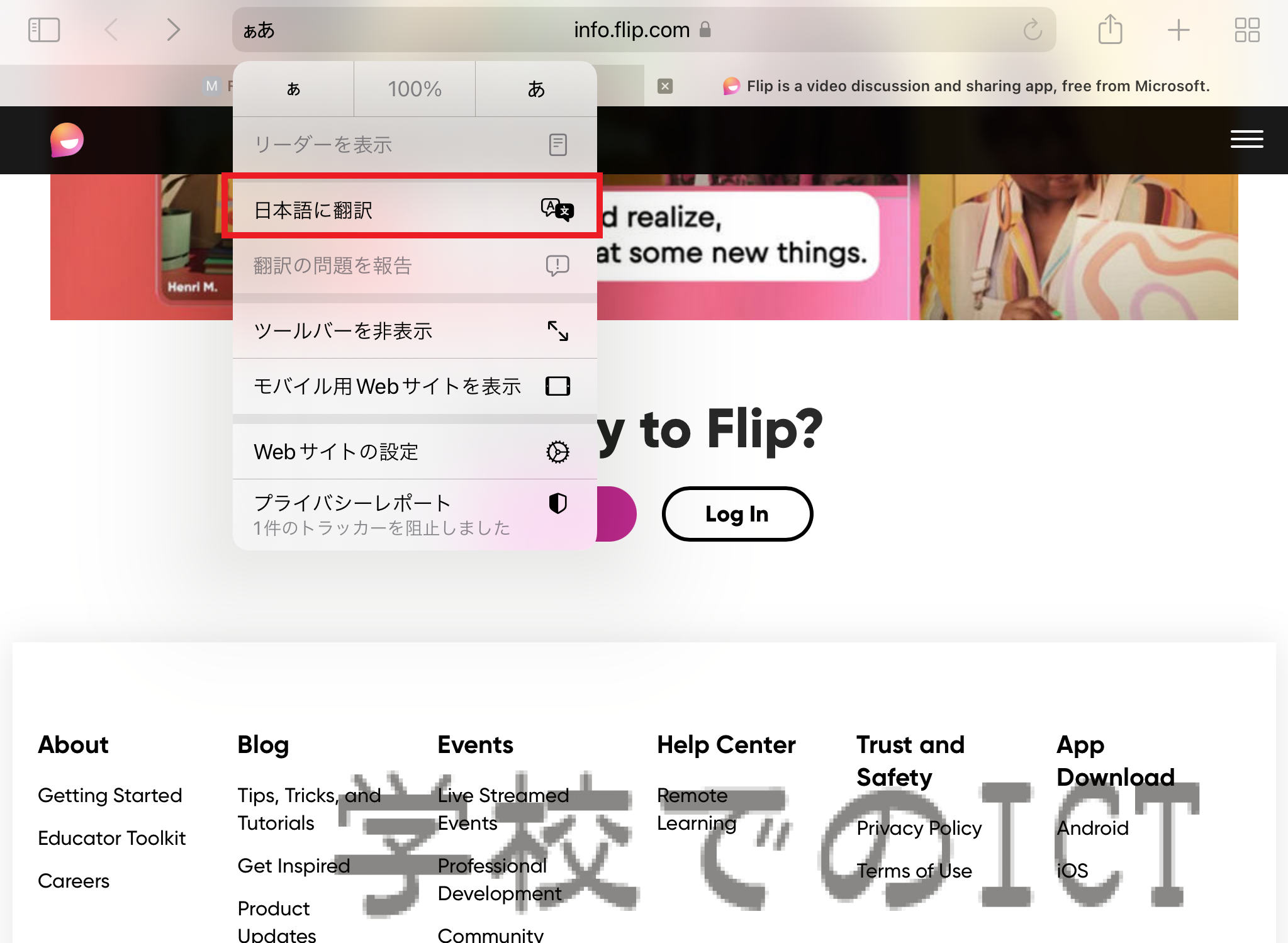Choose モバイル用Webサイトを表示

point(415,386)
